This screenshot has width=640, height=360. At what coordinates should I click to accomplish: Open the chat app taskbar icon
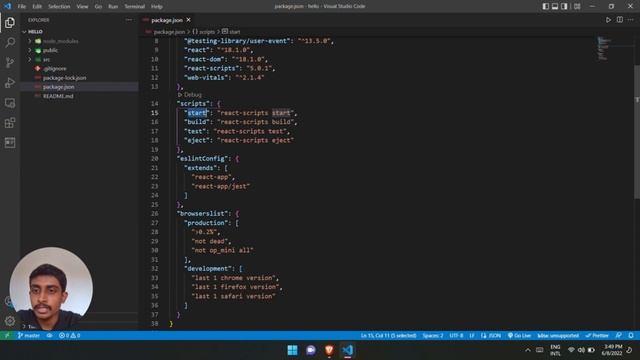tap(311, 350)
